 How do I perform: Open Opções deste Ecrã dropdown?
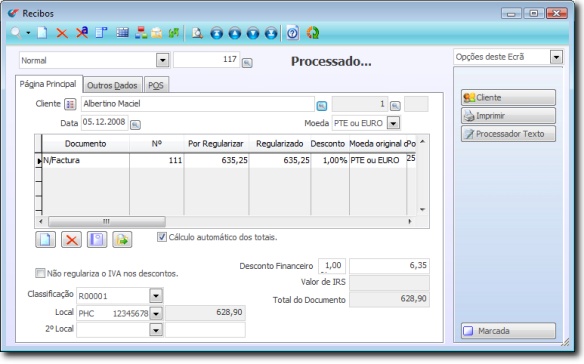556,57
